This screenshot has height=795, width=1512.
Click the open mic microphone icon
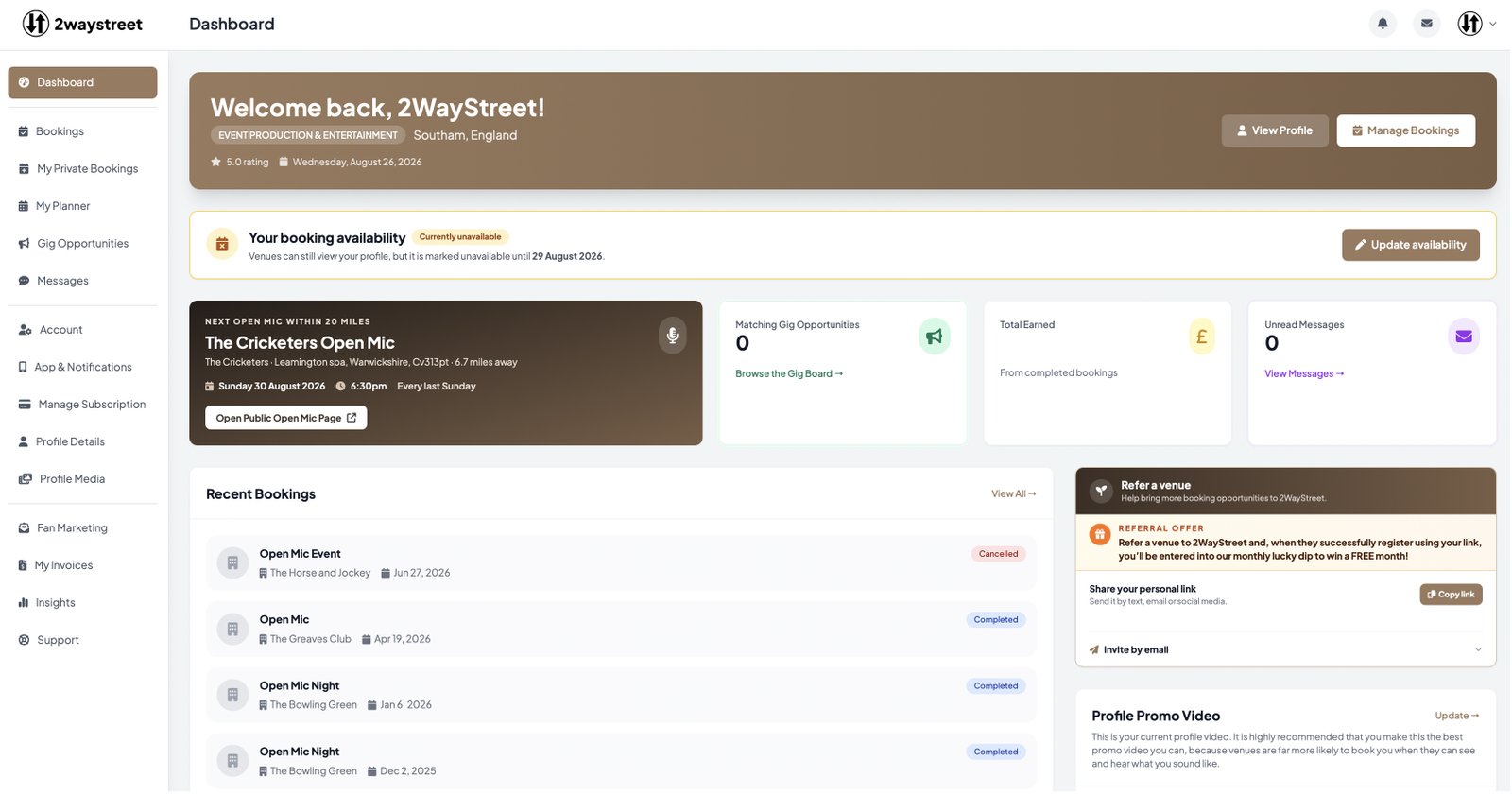point(672,335)
